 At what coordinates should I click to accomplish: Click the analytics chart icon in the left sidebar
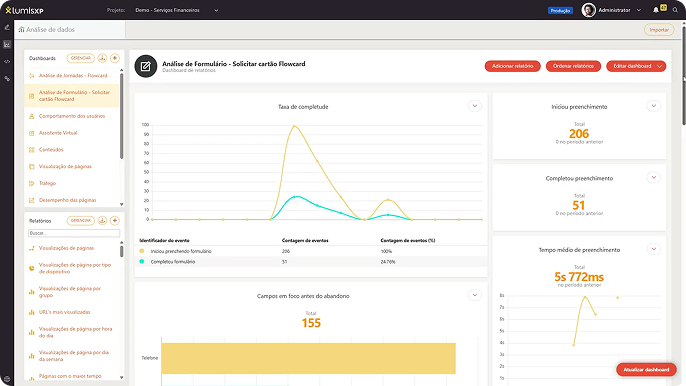(7, 44)
